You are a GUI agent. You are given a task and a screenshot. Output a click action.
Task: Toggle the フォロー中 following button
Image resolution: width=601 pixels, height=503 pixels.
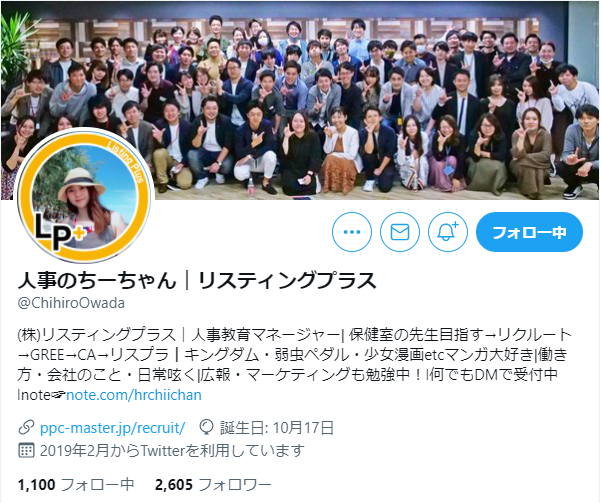click(x=529, y=232)
